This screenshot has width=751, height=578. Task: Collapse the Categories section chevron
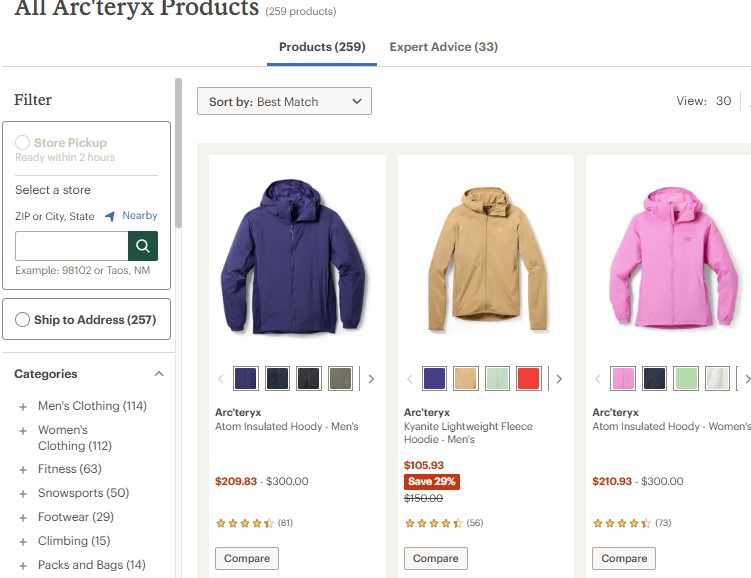[x=159, y=374]
